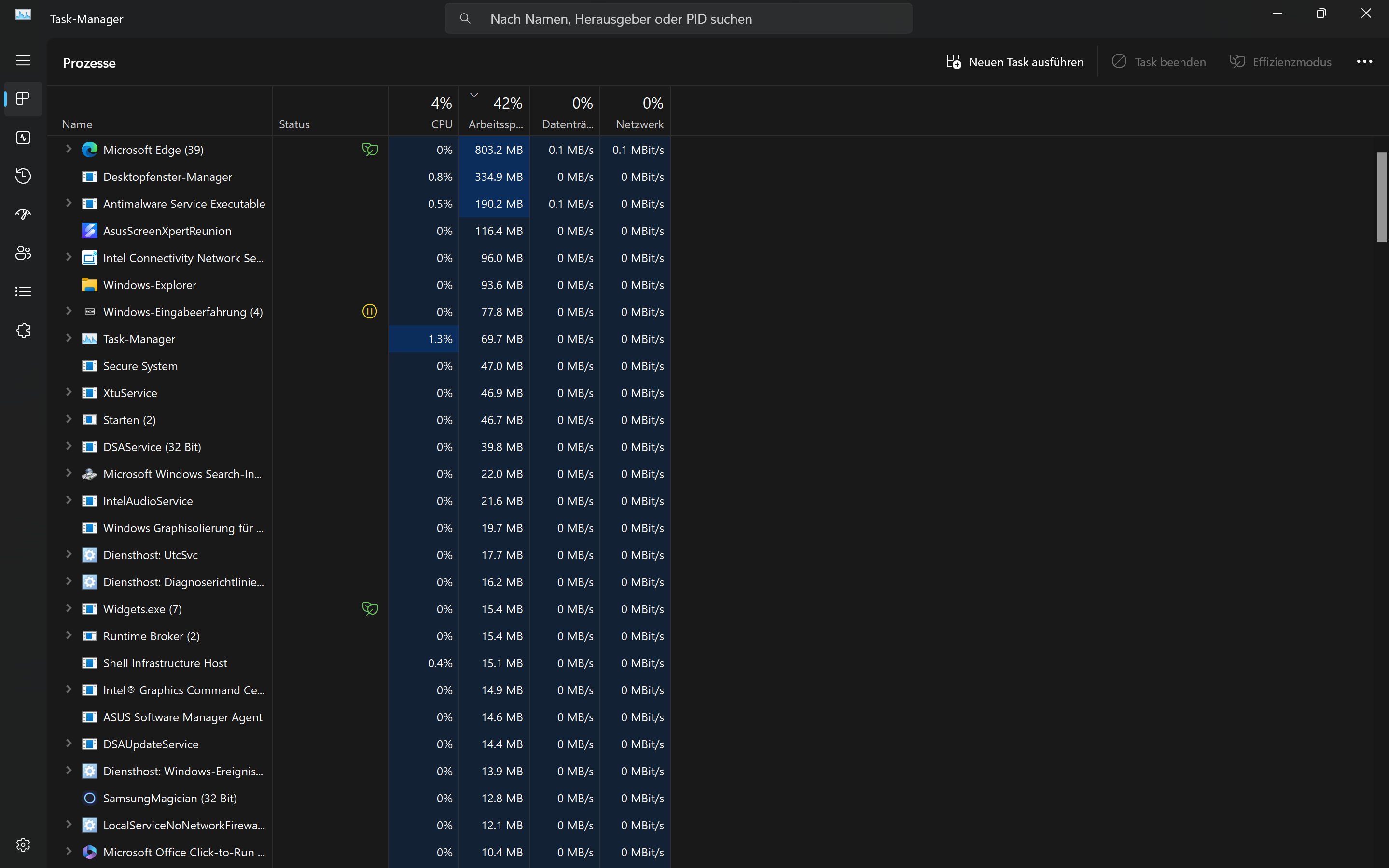This screenshot has width=1389, height=868.
Task: Click the Effizienzmodus button
Action: (1280, 61)
